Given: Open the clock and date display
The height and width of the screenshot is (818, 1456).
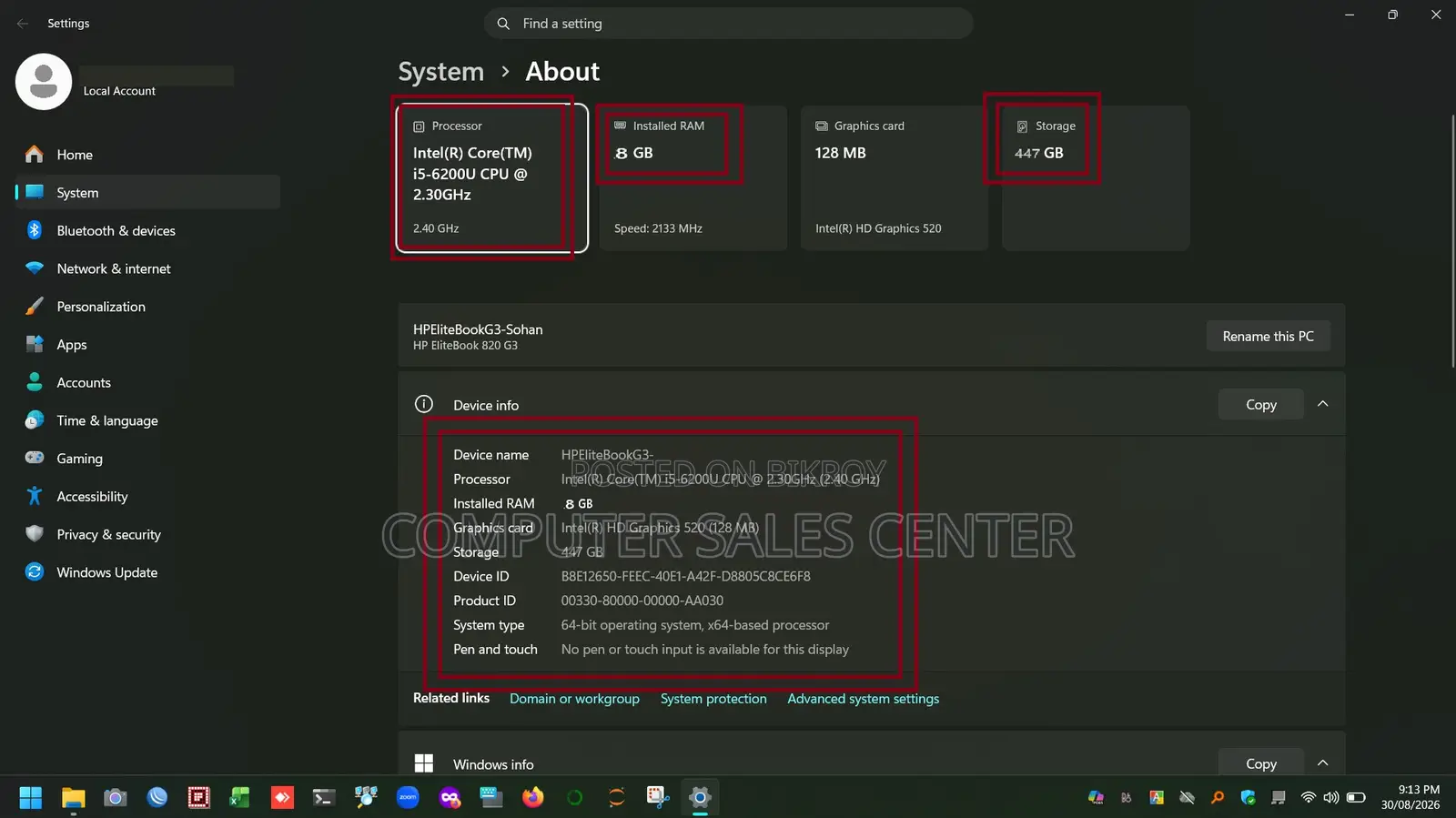Looking at the screenshot, I should coord(1410,797).
